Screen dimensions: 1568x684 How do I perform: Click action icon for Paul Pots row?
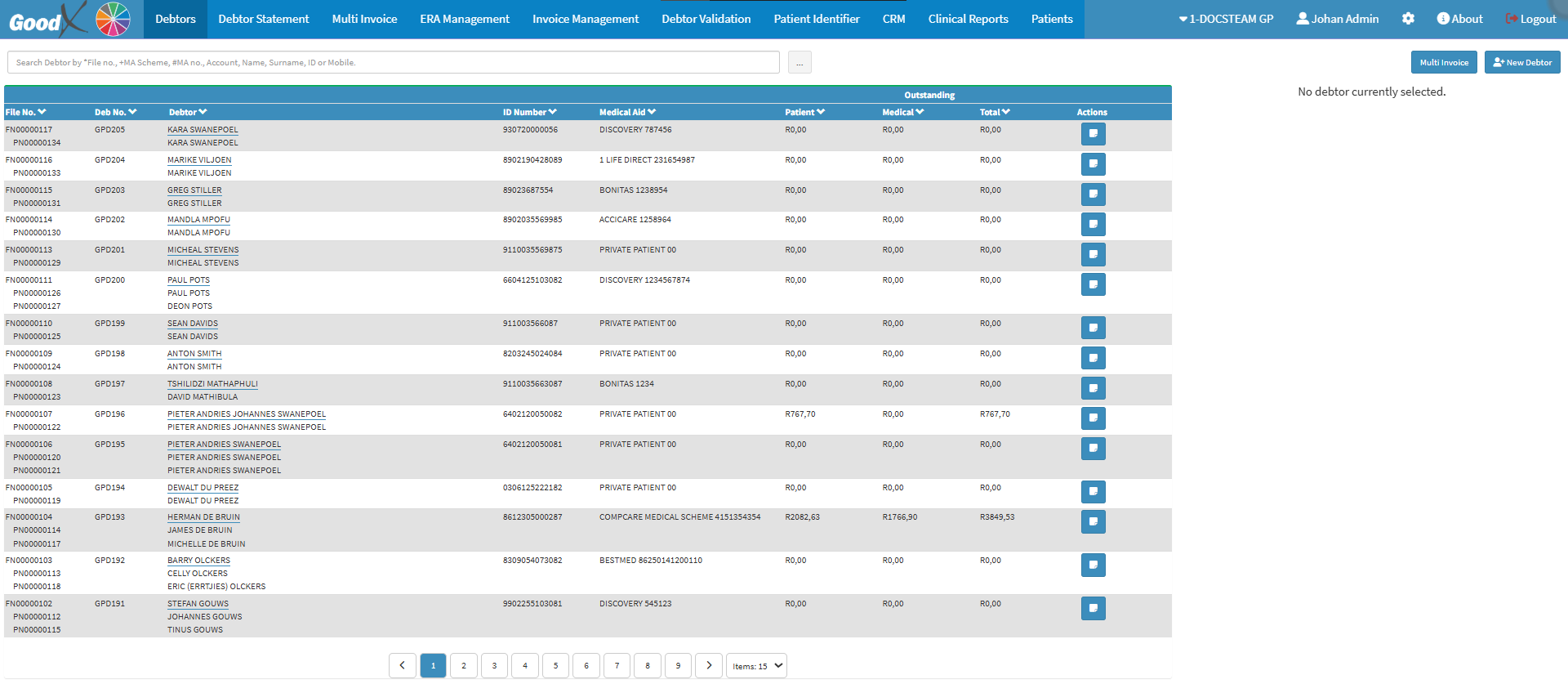[x=1093, y=284]
